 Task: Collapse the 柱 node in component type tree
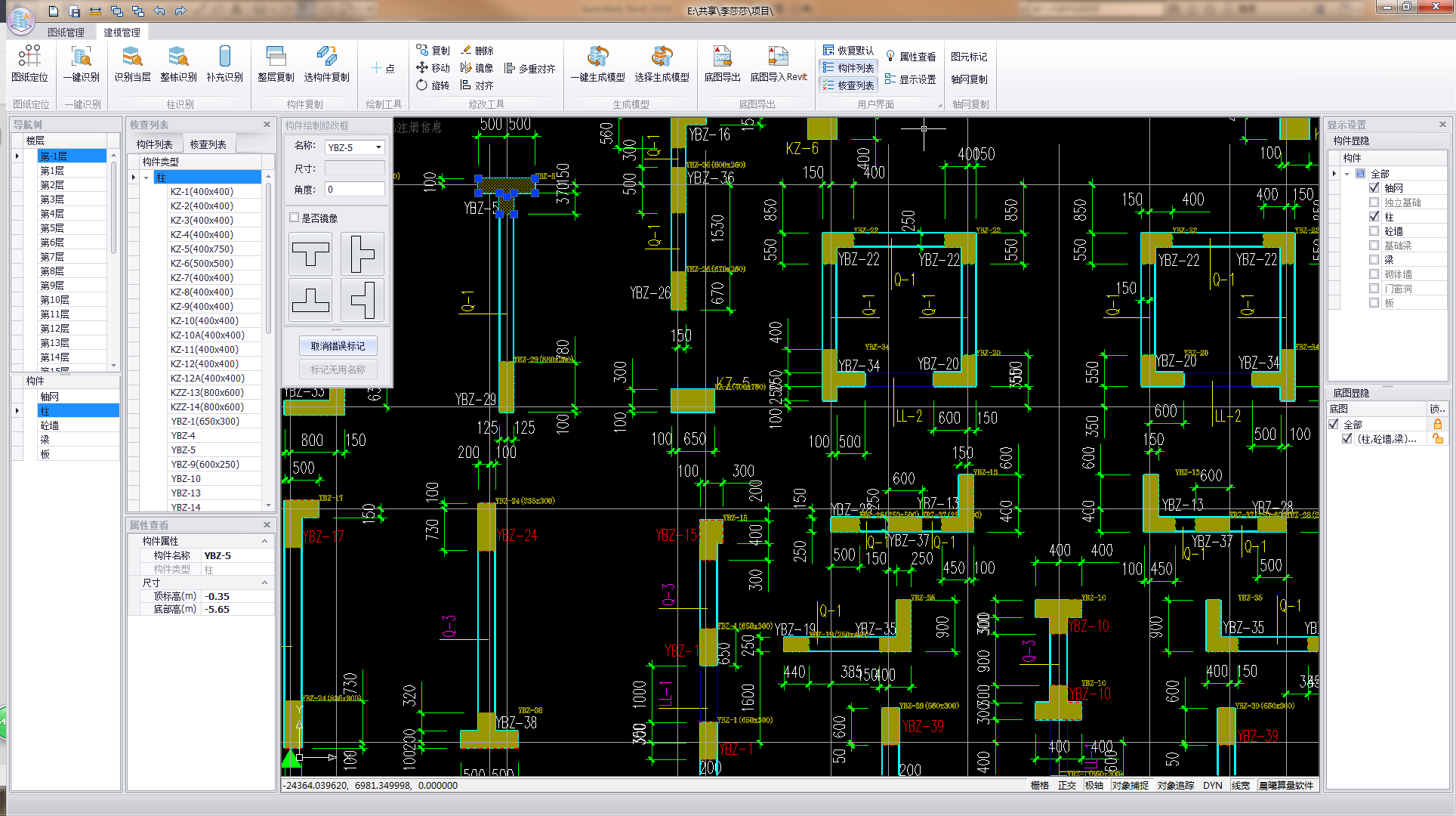click(x=146, y=178)
